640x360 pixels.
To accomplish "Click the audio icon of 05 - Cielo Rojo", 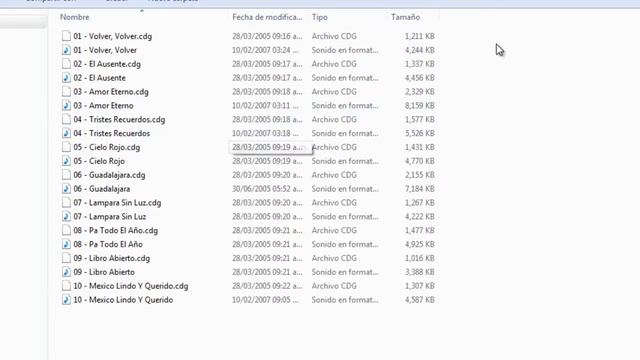I will [66, 161].
